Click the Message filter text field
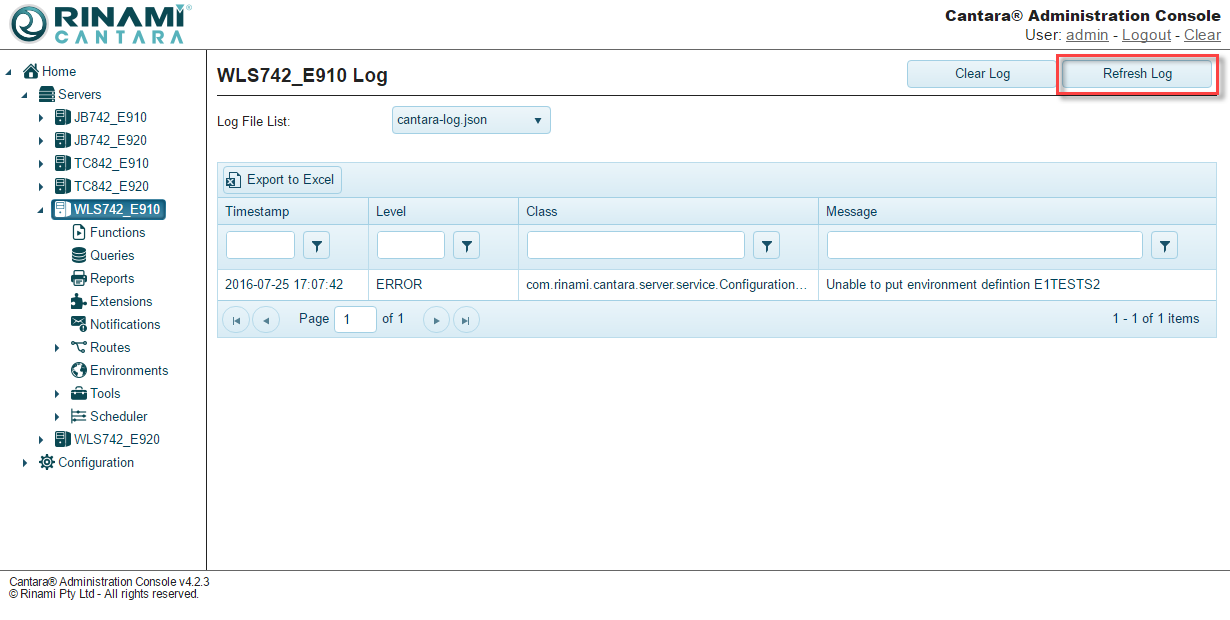This screenshot has width=1230, height=620. click(984, 245)
